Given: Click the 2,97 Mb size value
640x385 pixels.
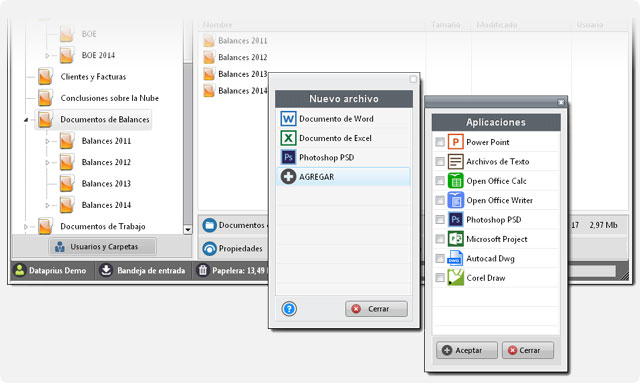Looking at the screenshot, I should click(603, 225).
